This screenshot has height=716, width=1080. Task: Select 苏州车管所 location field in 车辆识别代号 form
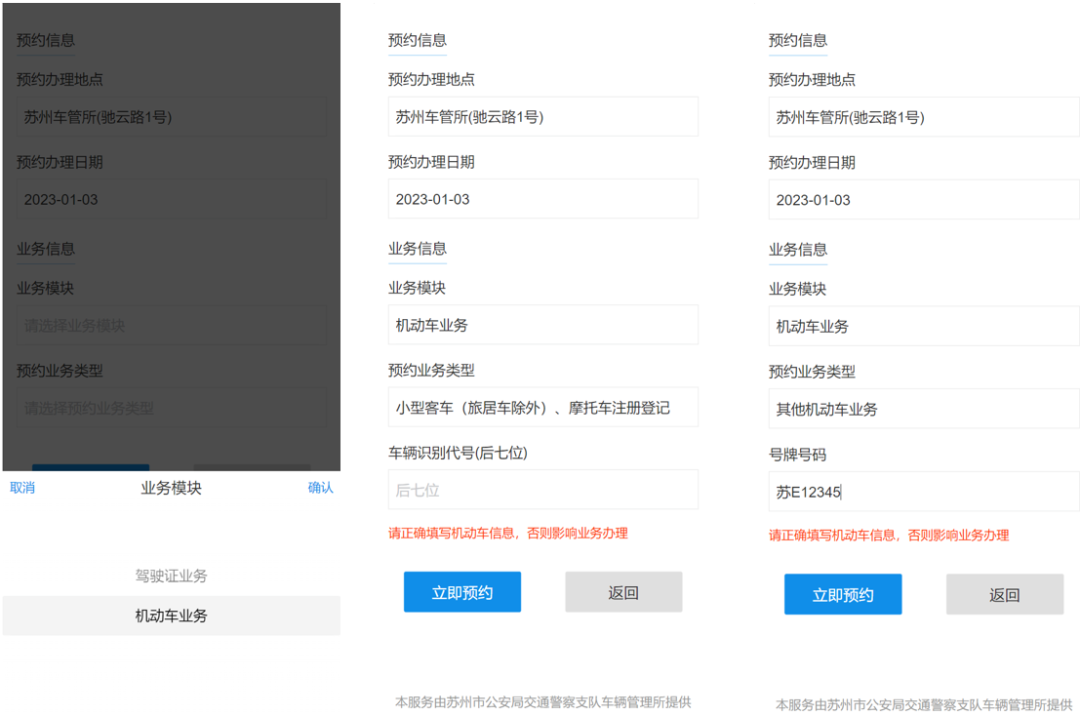tap(543, 117)
